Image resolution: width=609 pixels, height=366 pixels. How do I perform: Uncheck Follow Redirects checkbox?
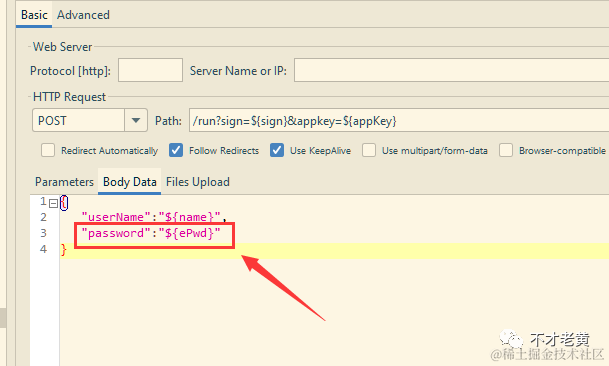176,150
